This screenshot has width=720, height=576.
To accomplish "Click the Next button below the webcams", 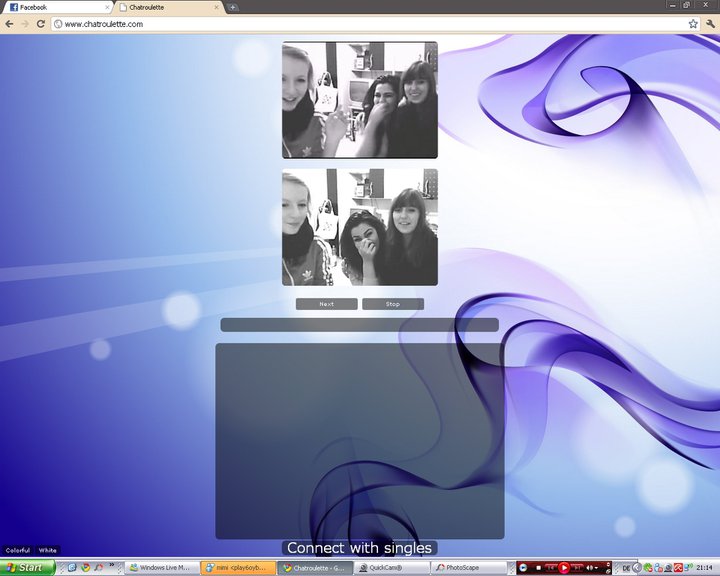I will click(326, 304).
